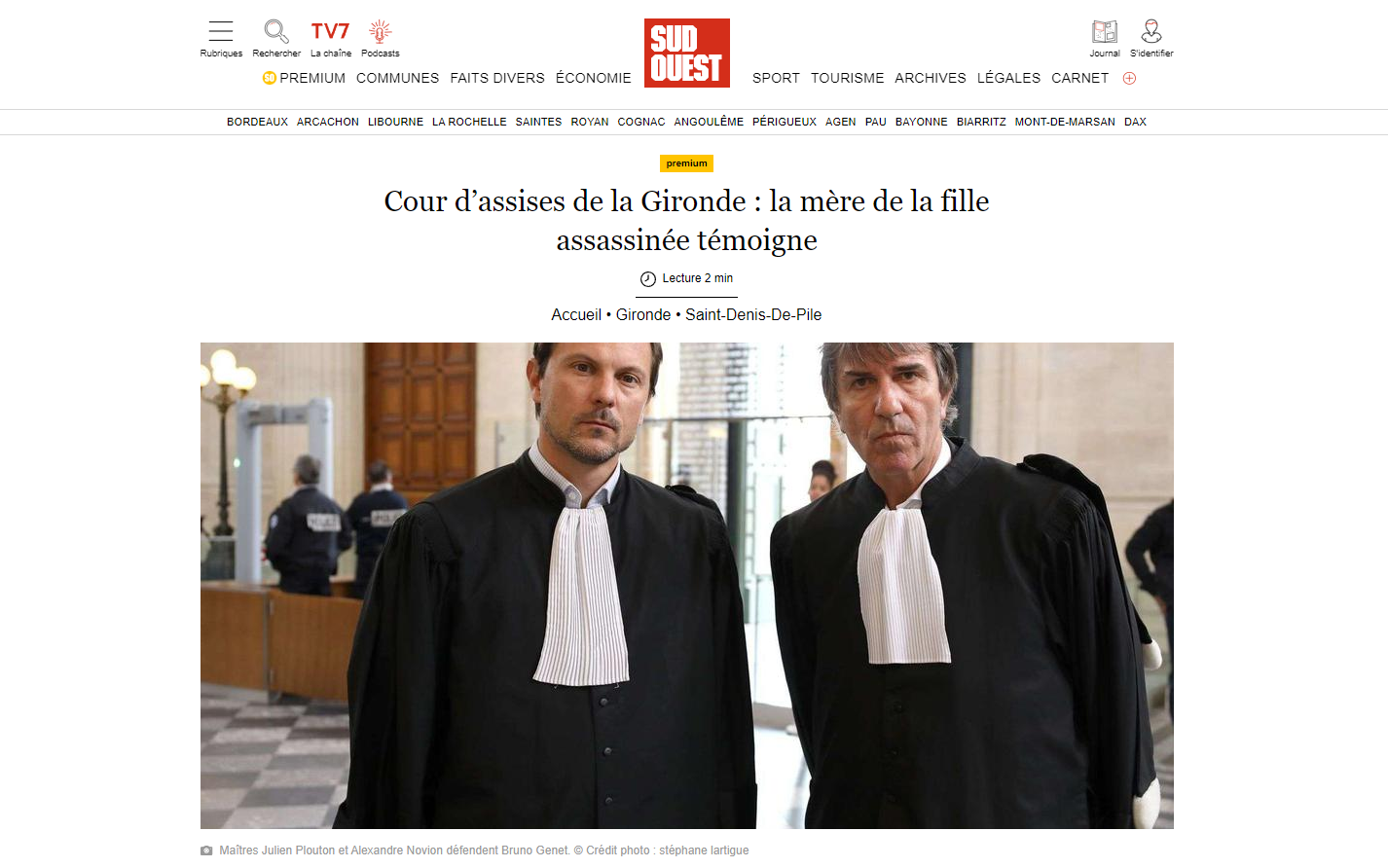Select the BORDEAUX city link
1388x868 pixels.
point(257,122)
